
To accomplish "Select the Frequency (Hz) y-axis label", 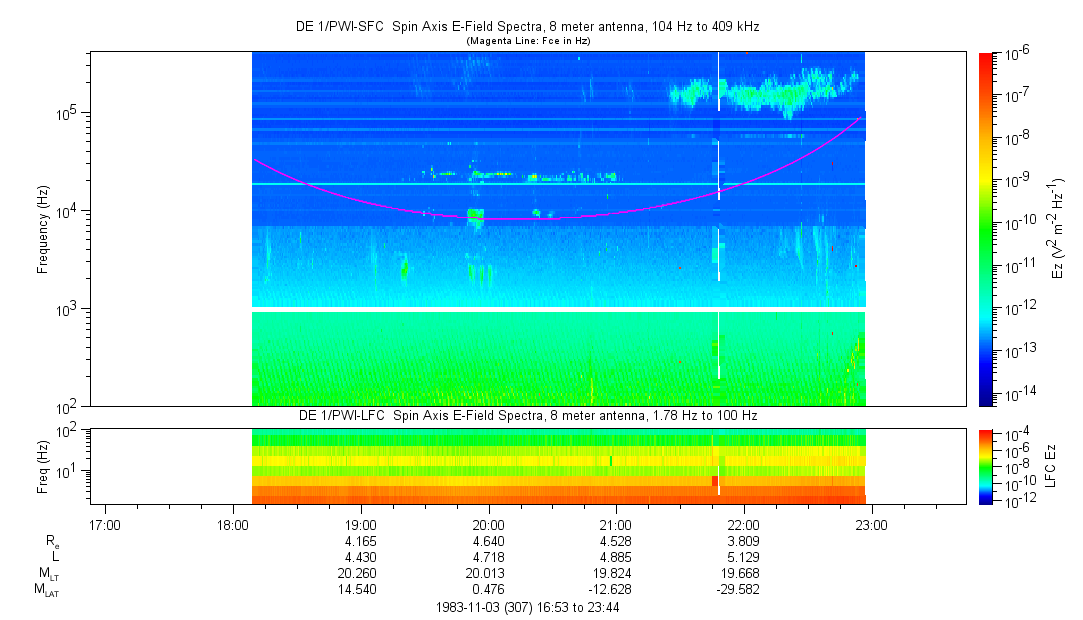I will tap(43, 229).
